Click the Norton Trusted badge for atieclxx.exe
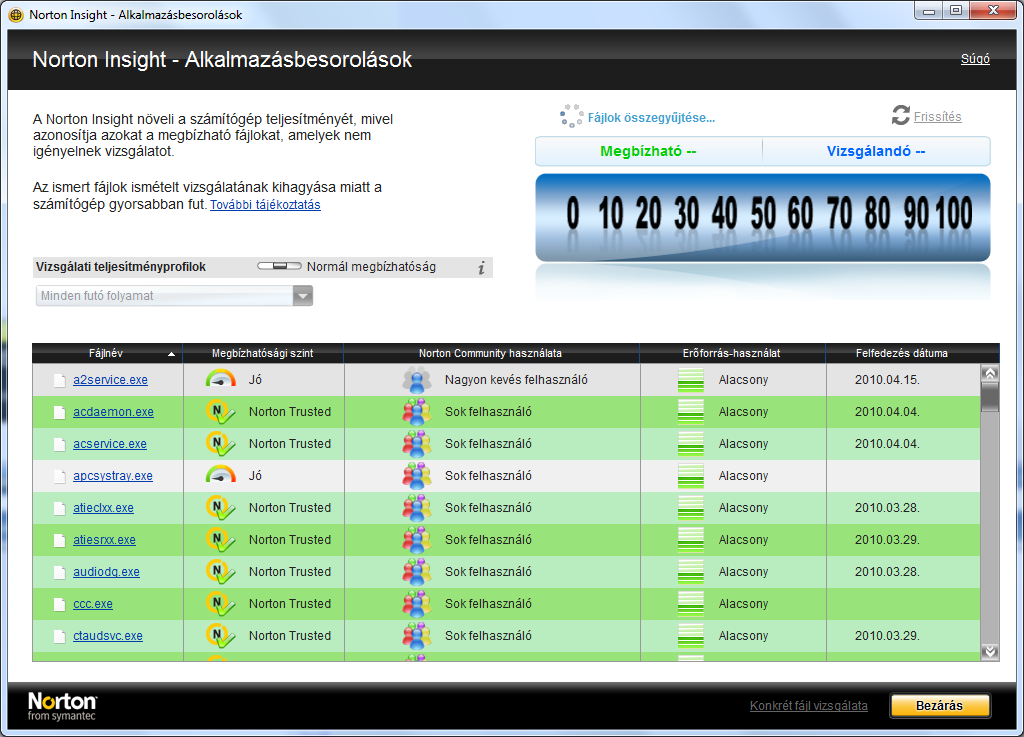Viewport: 1024px width, 737px height. pyautogui.click(x=221, y=508)
